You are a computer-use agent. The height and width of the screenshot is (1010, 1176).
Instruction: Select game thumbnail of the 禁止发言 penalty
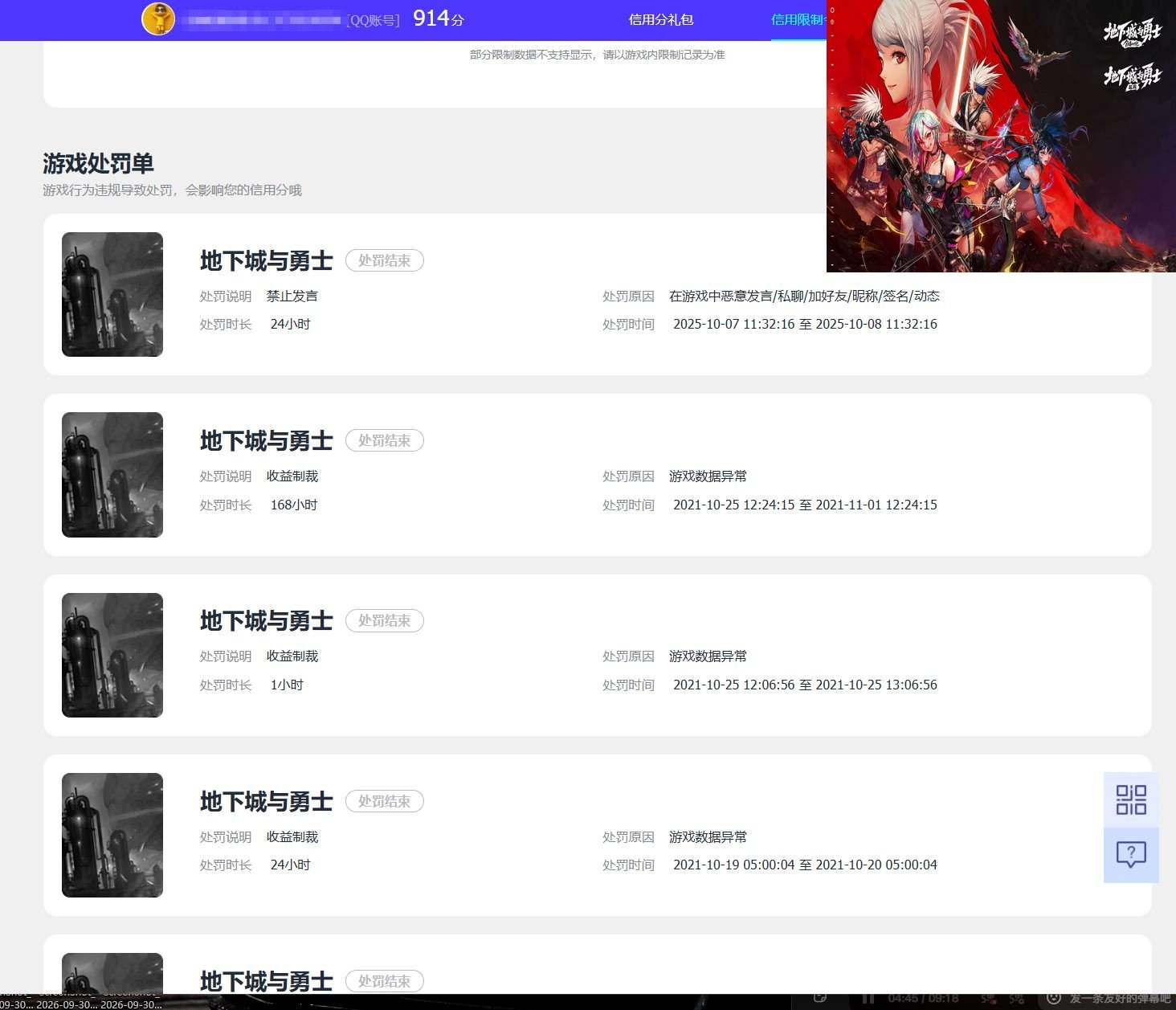(112, 294)
